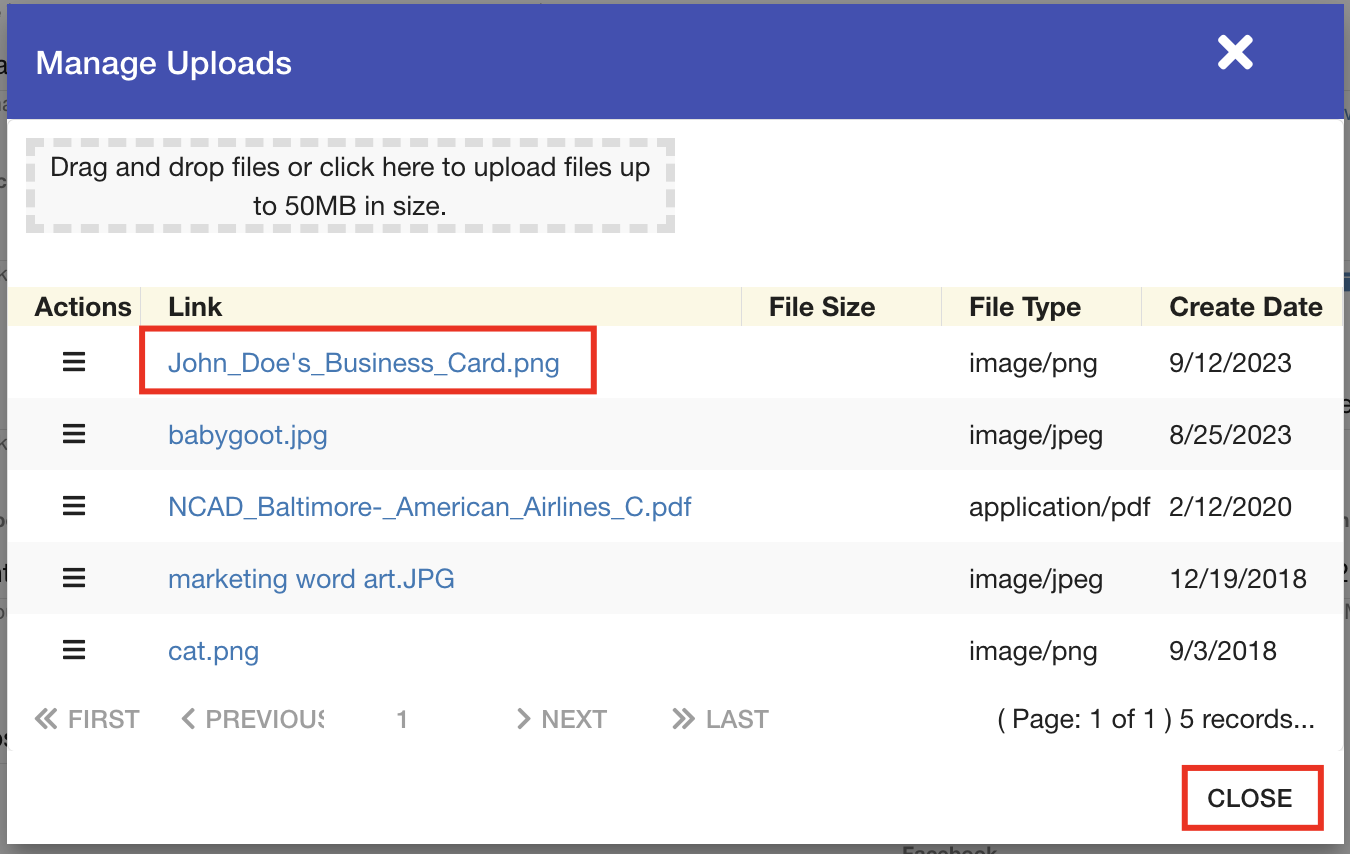
Task: Open the cat.png file link
Action: 213,651
